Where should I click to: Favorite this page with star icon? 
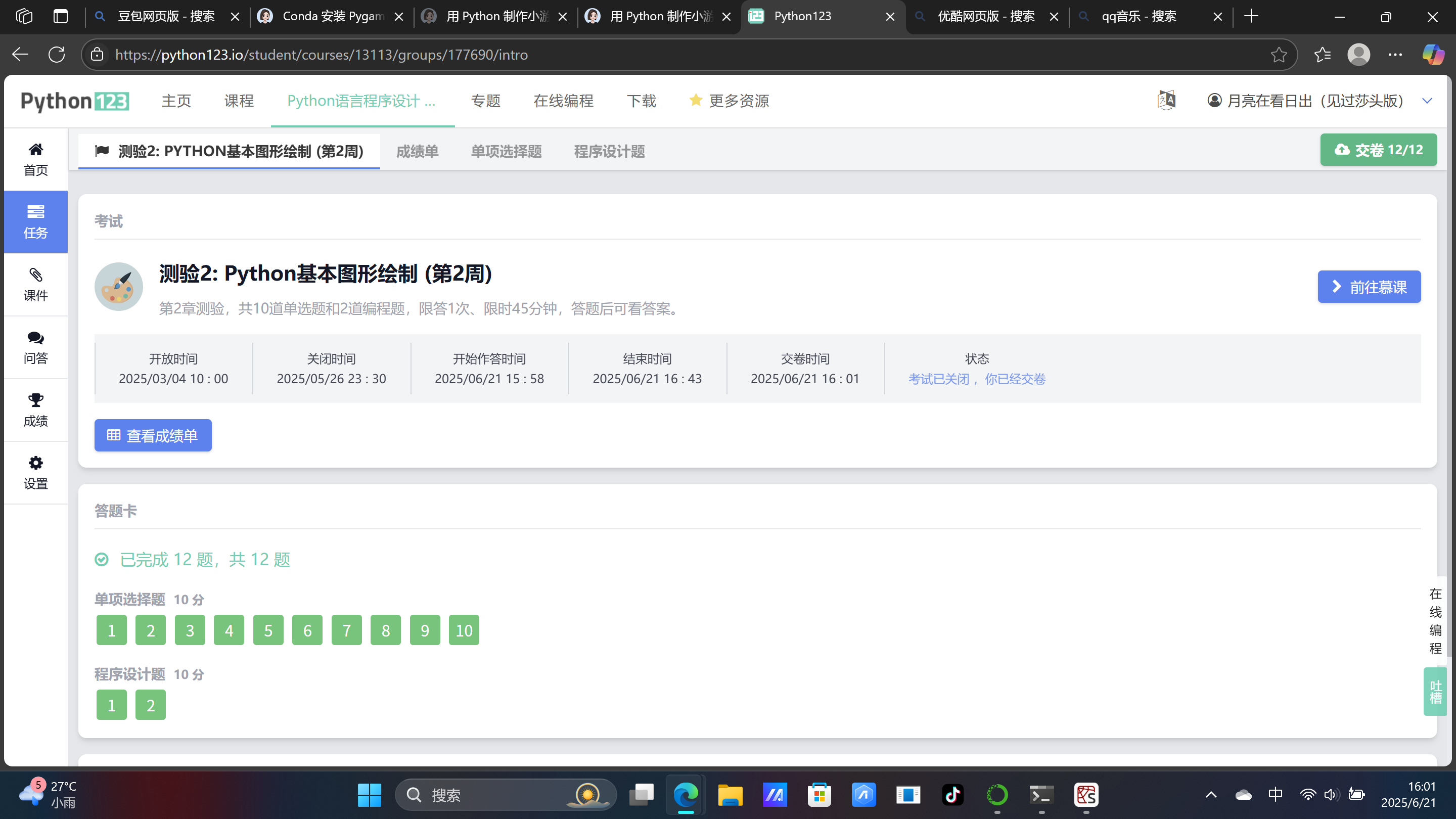(1279, 55)
